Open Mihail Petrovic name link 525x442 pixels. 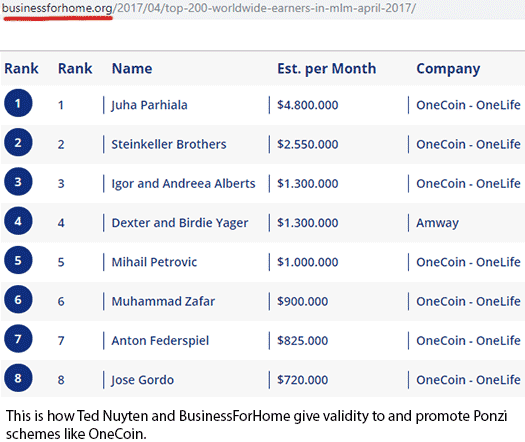pos(154,262)
